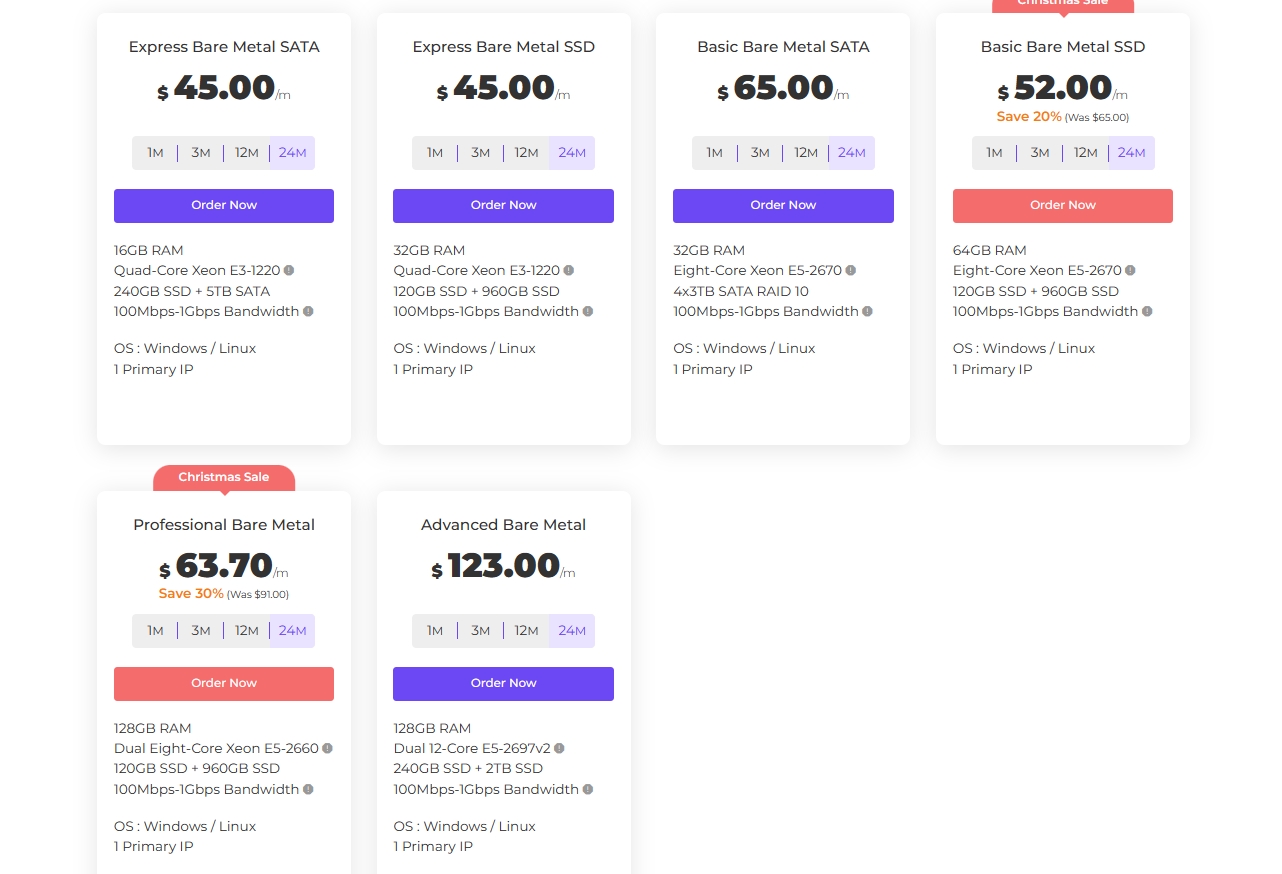Click info icon beside Quad-Core Xeon E3-1220 in Express SATA
This screenshot has width=1282, height=874.
[x=289, y=270]
